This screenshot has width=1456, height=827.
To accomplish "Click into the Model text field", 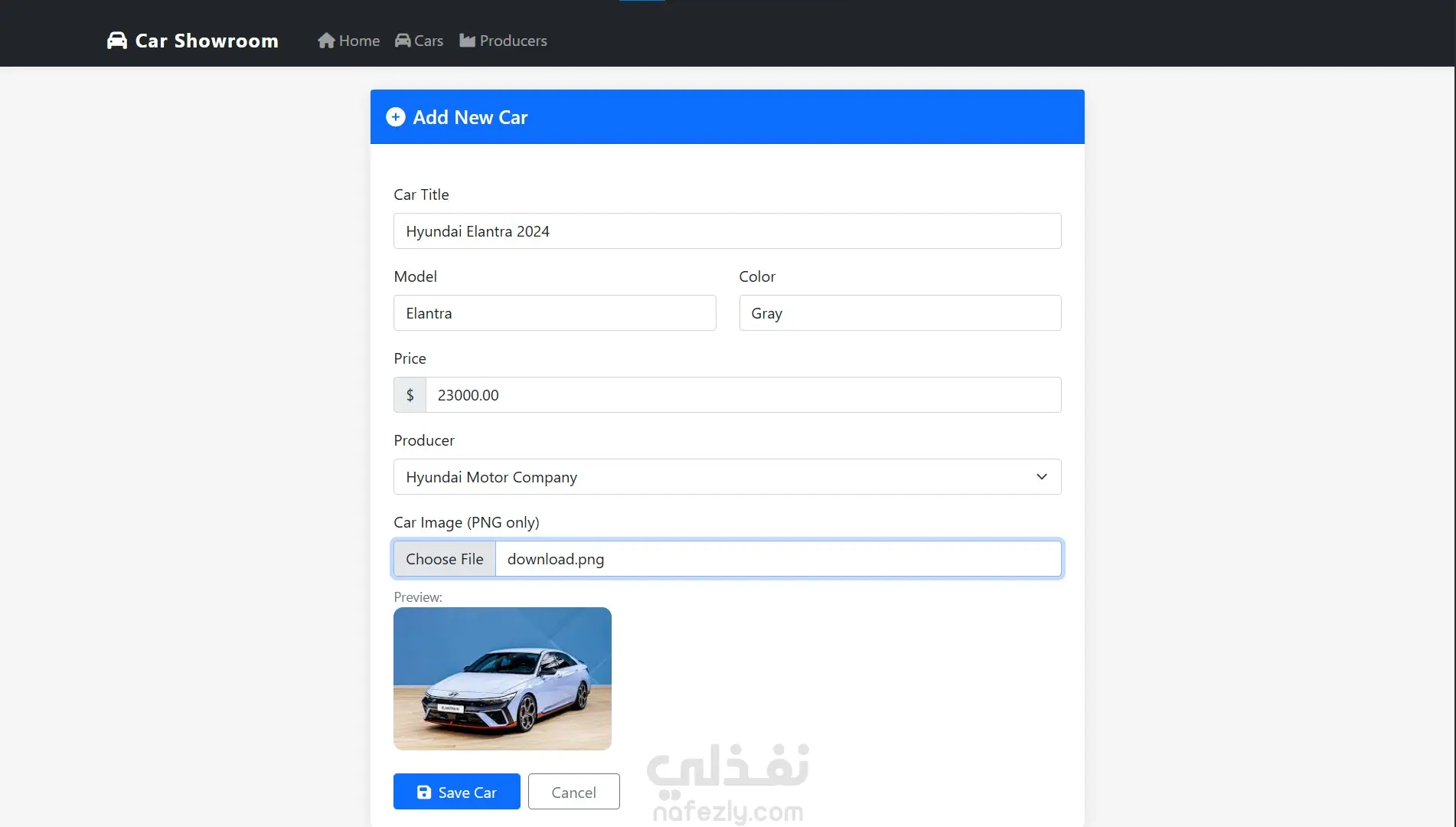I will click(x=555, y=313).
